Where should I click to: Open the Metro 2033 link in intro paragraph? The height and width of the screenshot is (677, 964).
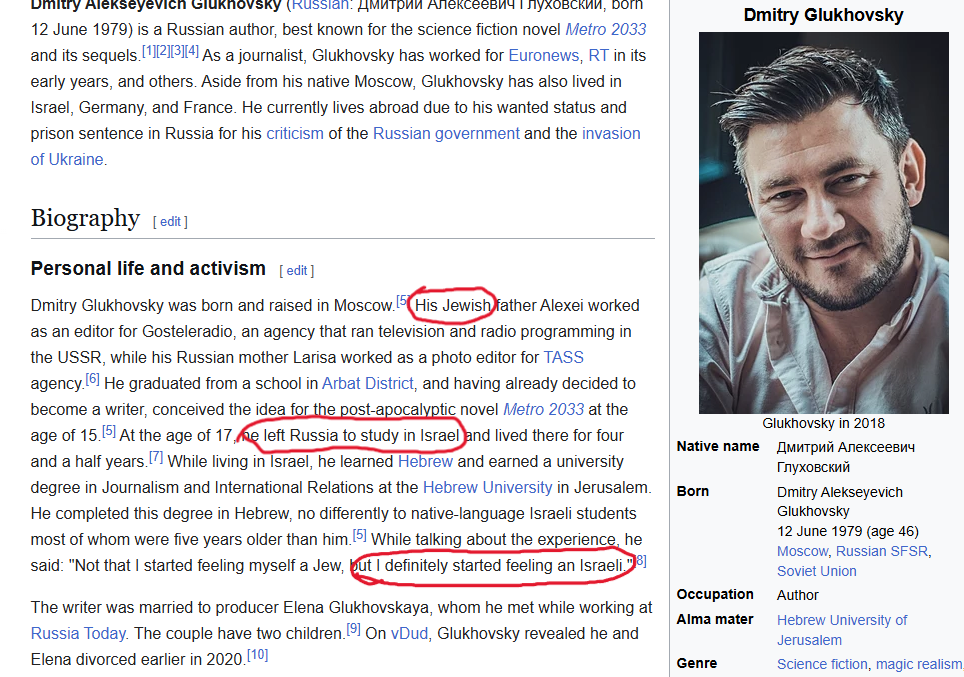pos(606,29)
